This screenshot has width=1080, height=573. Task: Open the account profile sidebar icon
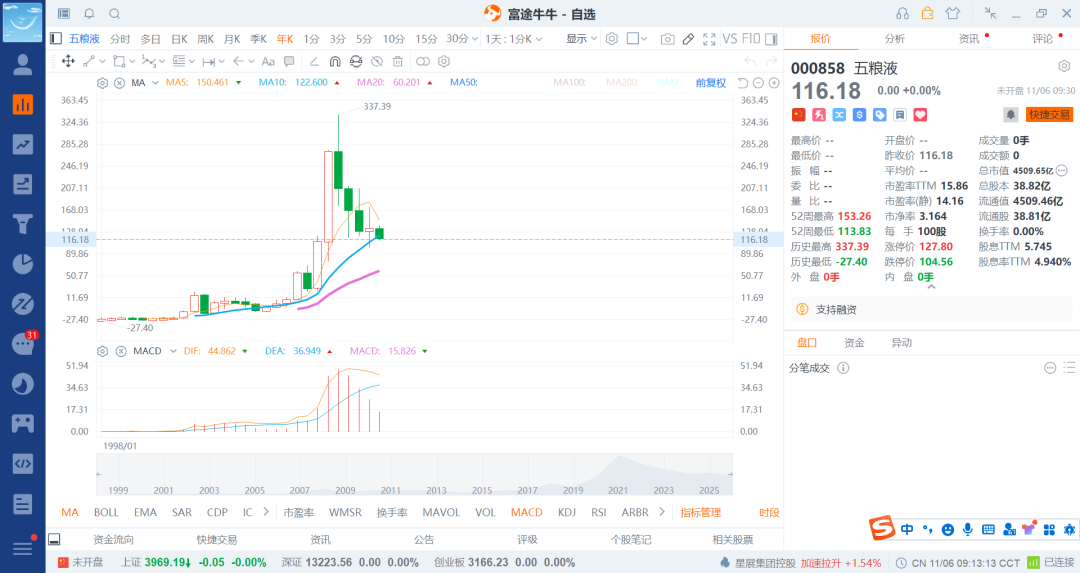23,64
